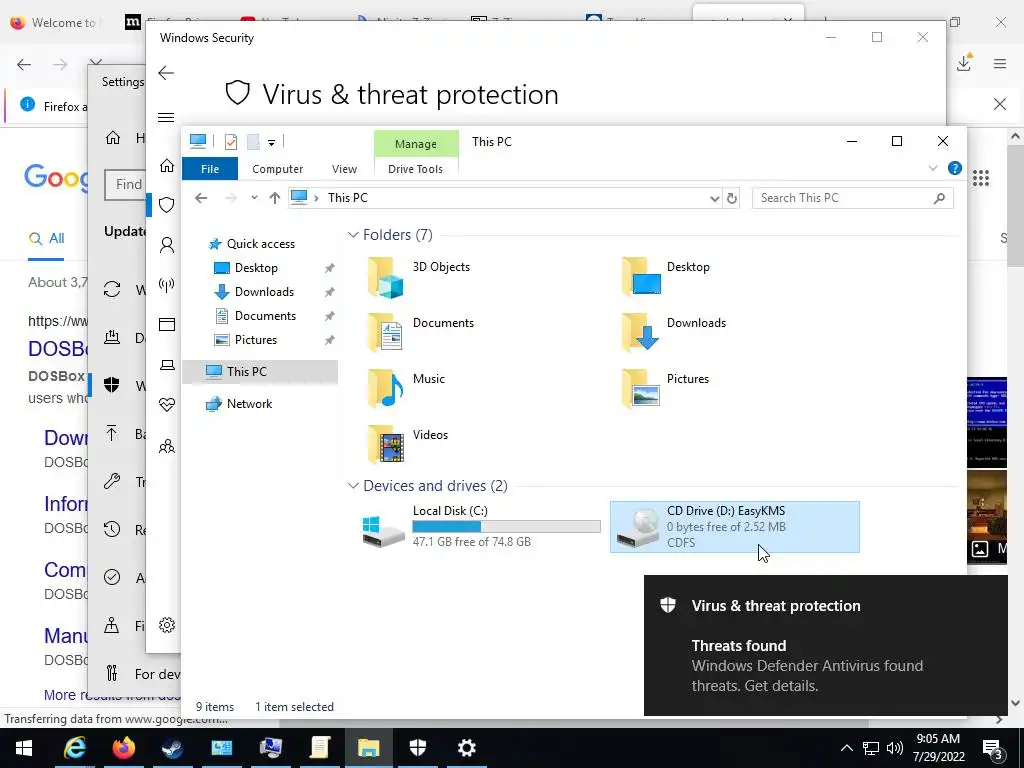The image size is (1024, 768).
Task: Open the File tab in Explorer
Action: [x=210, y=168]
